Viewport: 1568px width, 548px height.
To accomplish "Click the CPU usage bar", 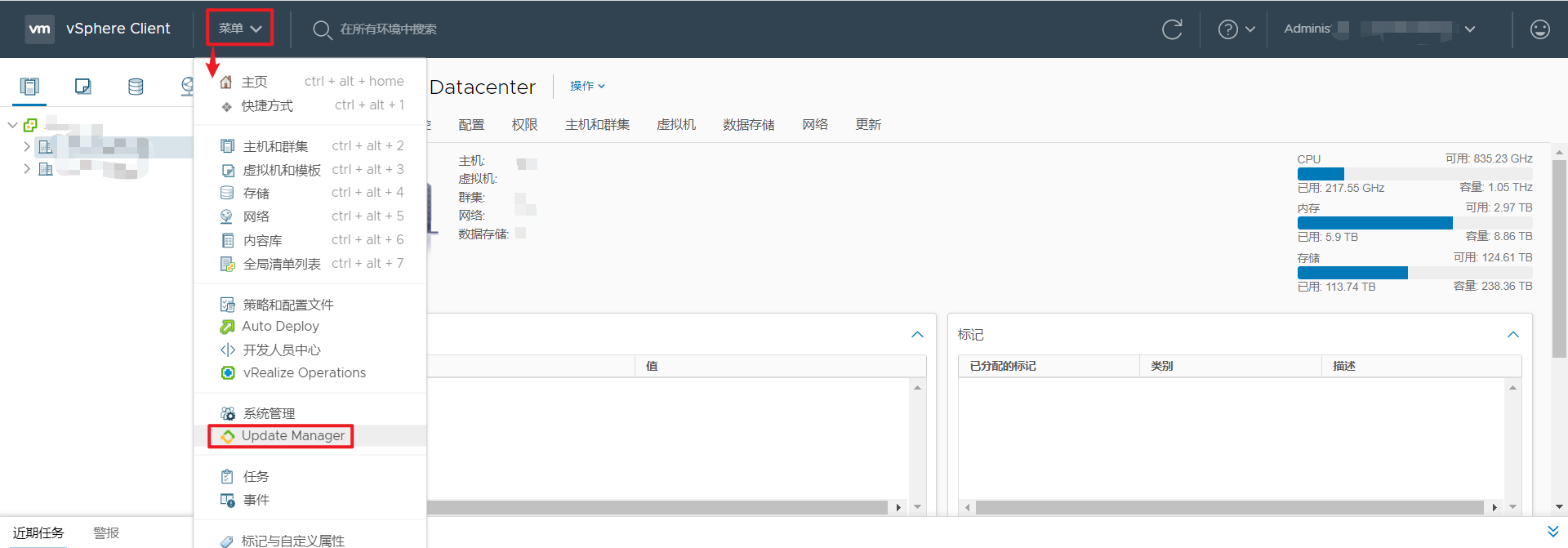I will tap(1414, 174).
